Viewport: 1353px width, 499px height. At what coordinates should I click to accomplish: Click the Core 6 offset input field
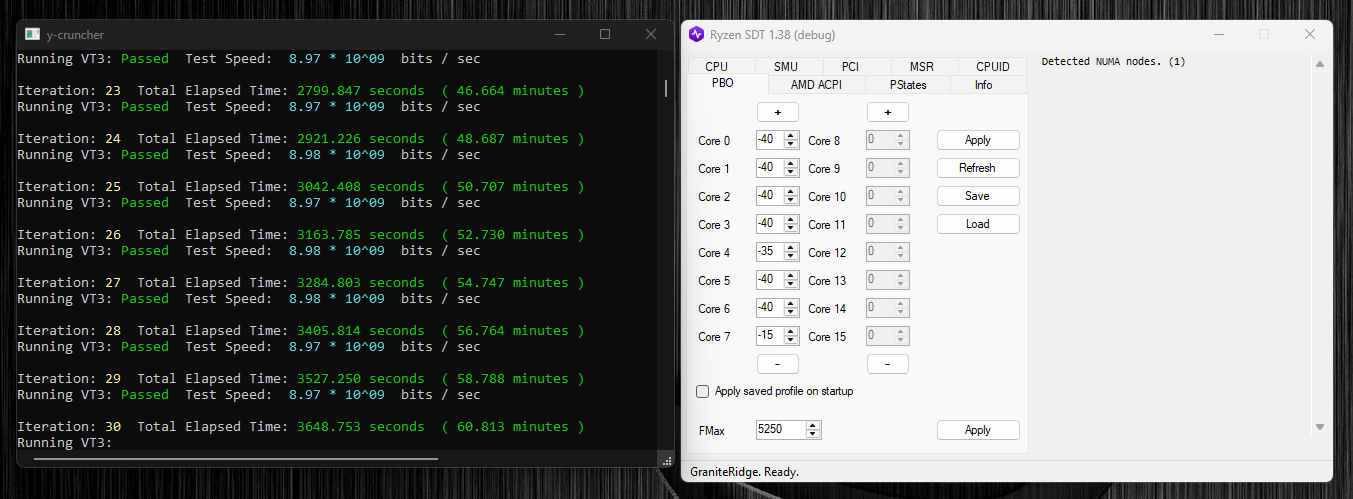coord(770,308)
